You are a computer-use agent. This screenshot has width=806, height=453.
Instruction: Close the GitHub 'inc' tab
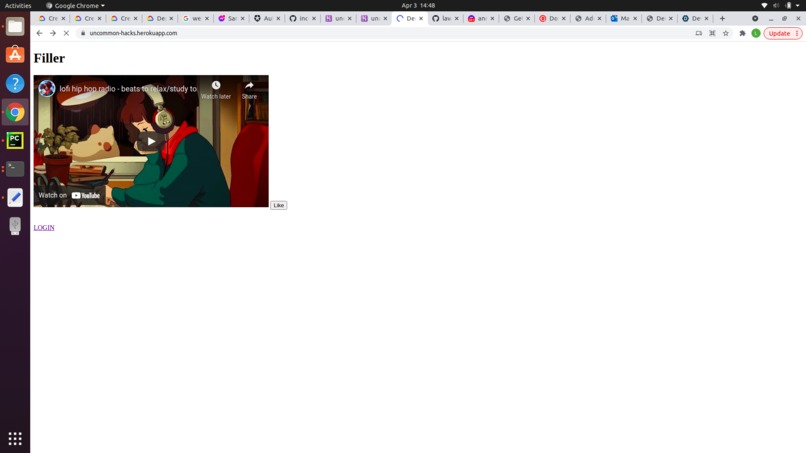(314, 19)
